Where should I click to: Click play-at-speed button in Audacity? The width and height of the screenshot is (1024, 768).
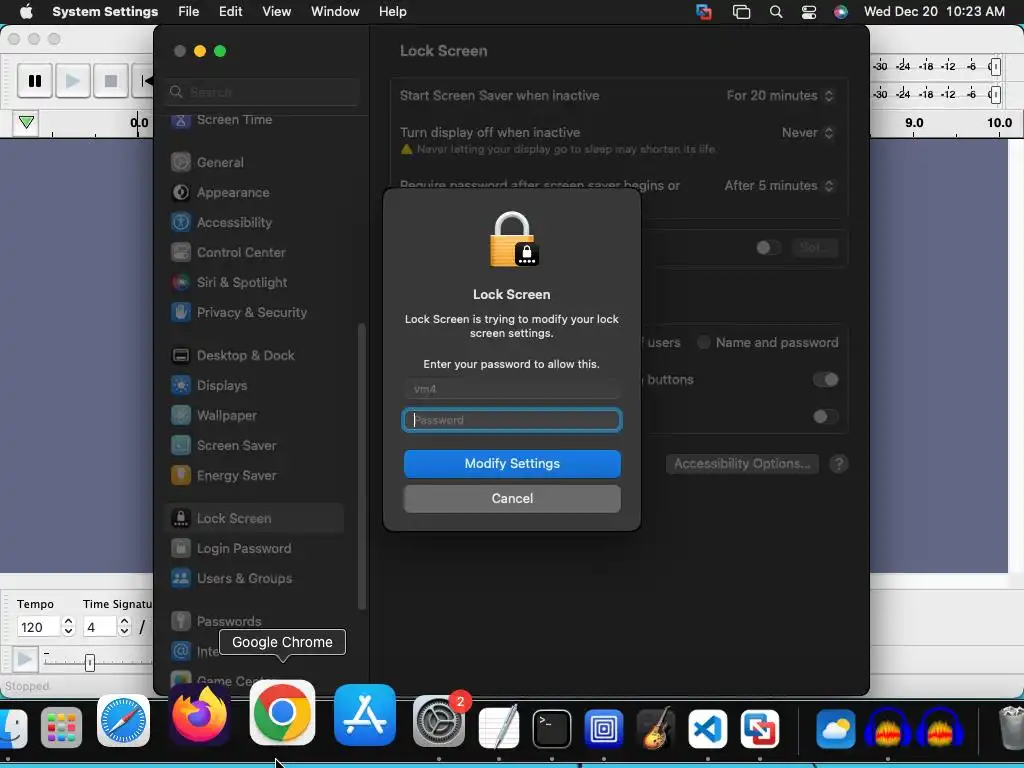tap(24, 659)
